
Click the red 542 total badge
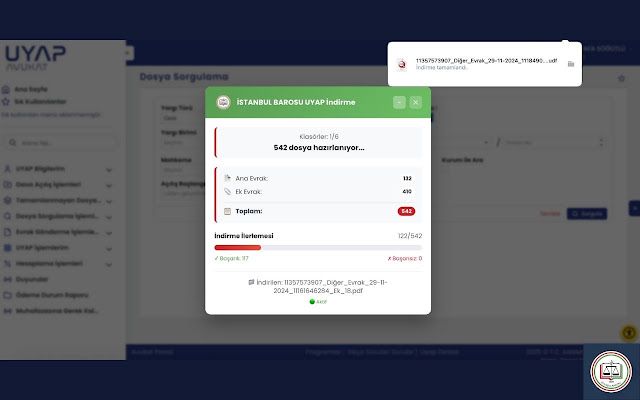pos(406,211)
